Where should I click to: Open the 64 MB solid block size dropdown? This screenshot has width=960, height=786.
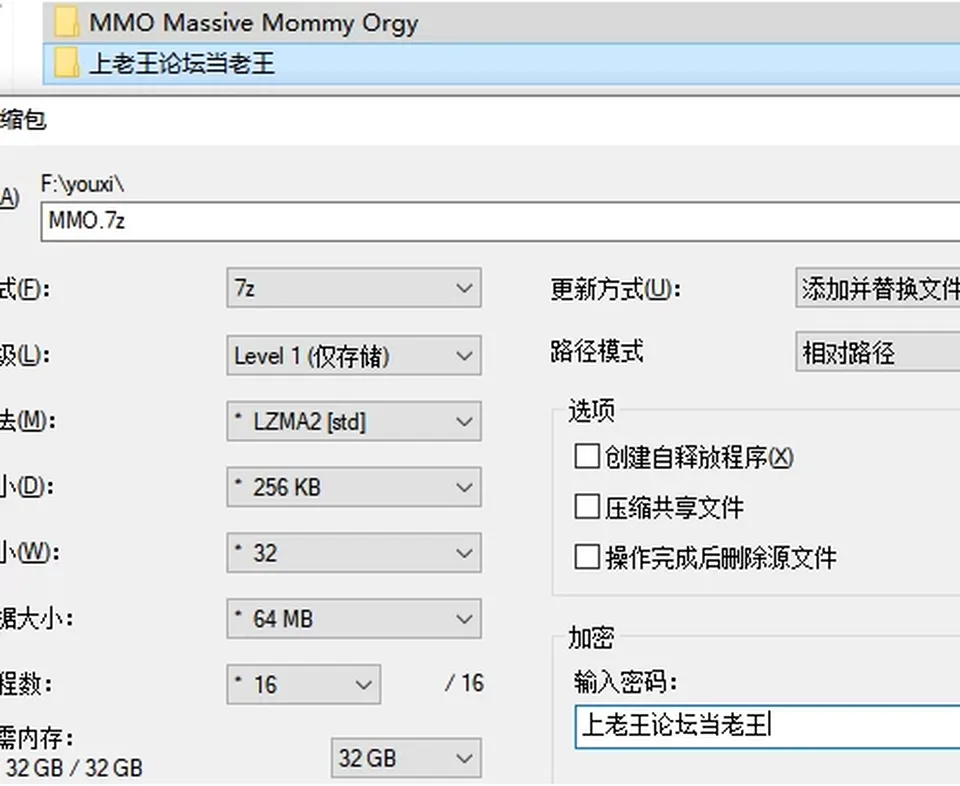click(354, 618)
